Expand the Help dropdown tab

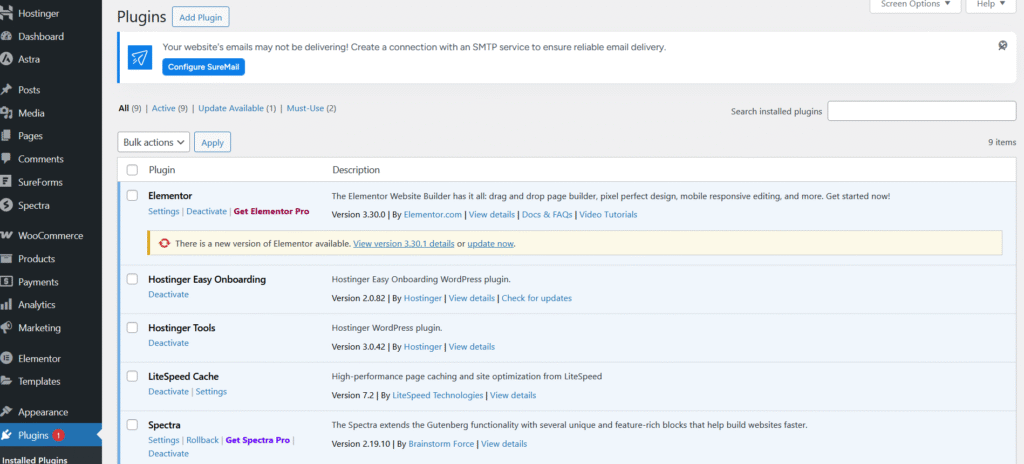pos(991,5)
